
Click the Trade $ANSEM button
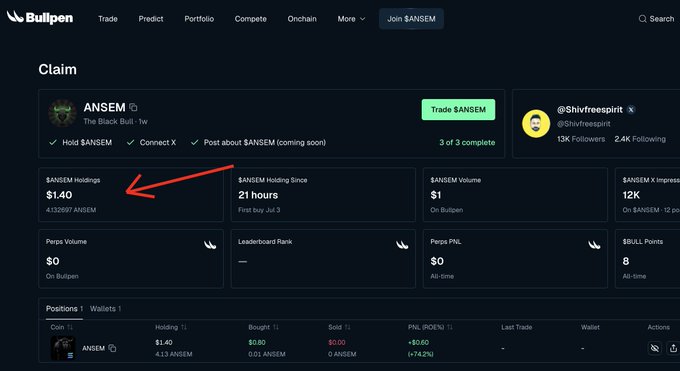tap(458, 110)
